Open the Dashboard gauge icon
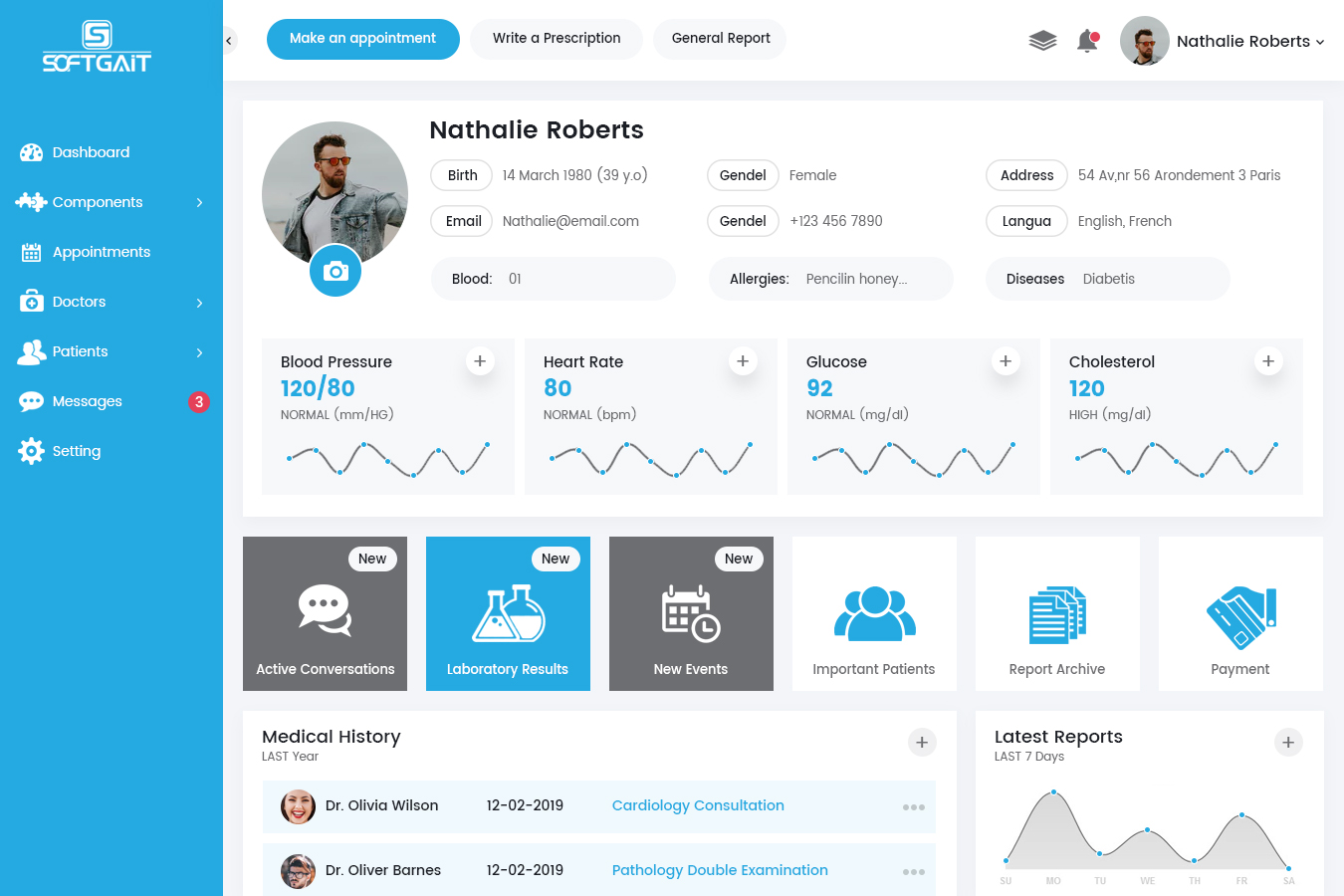 (x=31, y=152)
